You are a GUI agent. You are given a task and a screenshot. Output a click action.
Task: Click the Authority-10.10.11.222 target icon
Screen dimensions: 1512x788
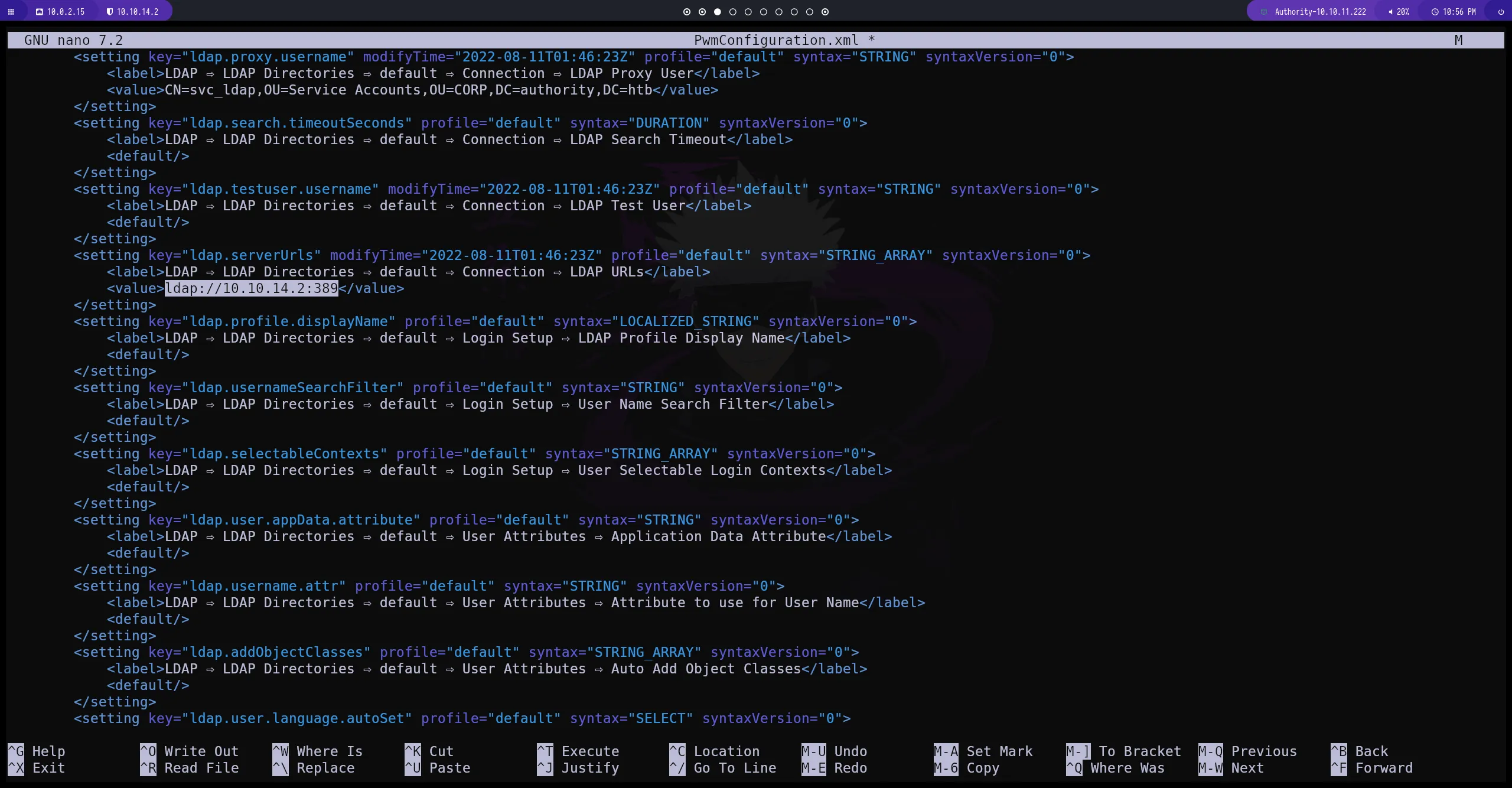click(1264, 12)
